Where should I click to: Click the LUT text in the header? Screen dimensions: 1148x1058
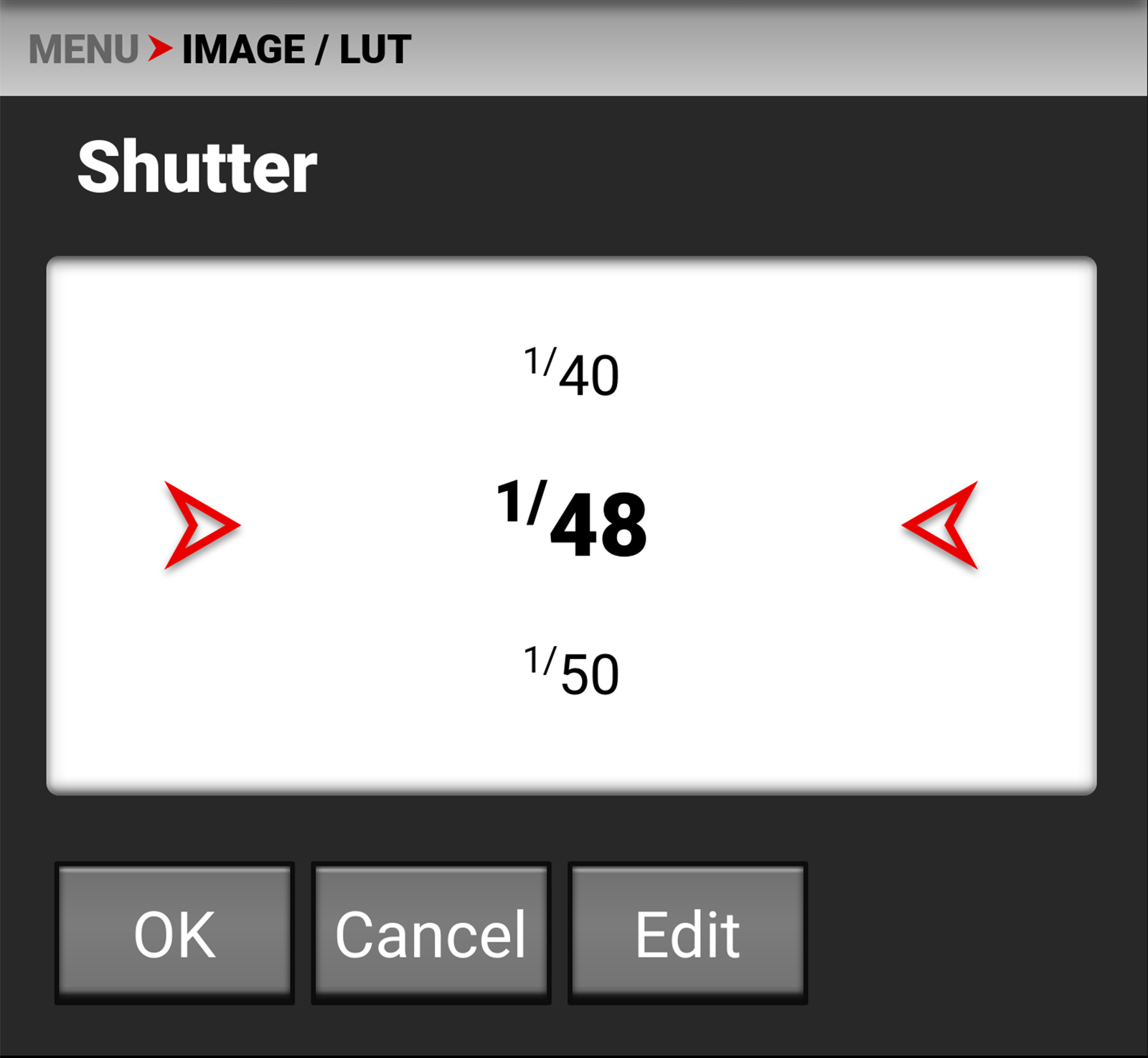pyautogui.click(x=375, y=50)
